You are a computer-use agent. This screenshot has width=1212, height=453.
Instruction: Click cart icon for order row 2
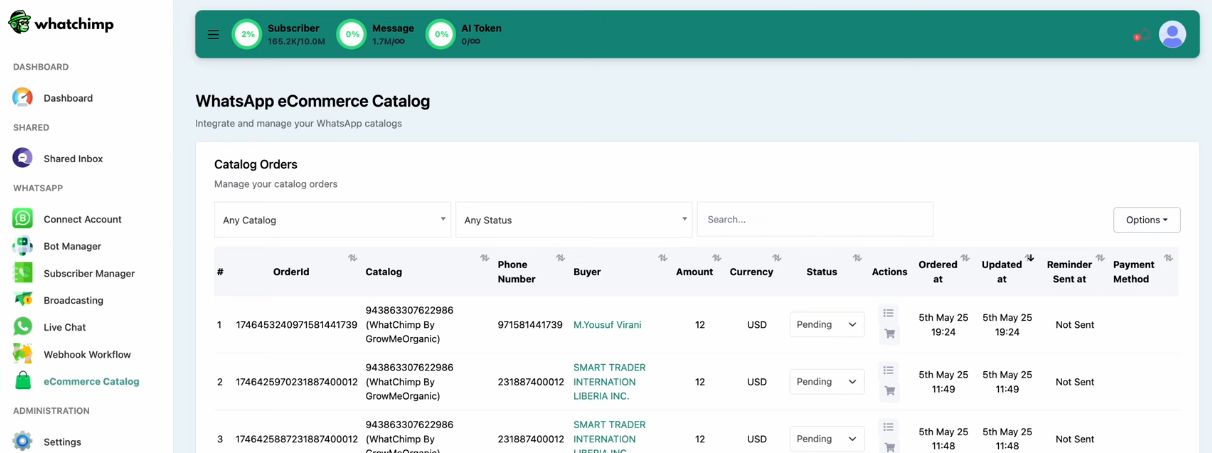[889, 391]
